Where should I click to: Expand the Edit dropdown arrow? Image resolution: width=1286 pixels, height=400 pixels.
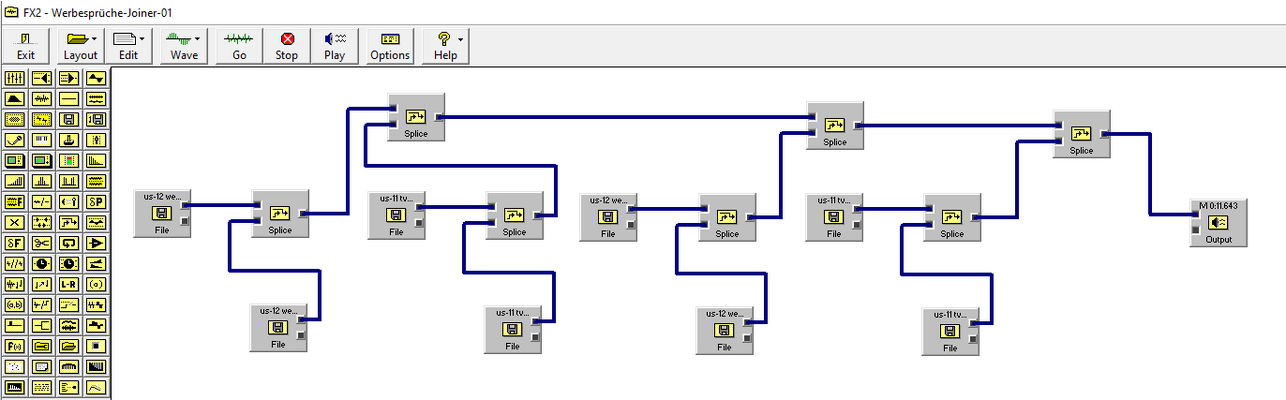click(x=142, y=39)
